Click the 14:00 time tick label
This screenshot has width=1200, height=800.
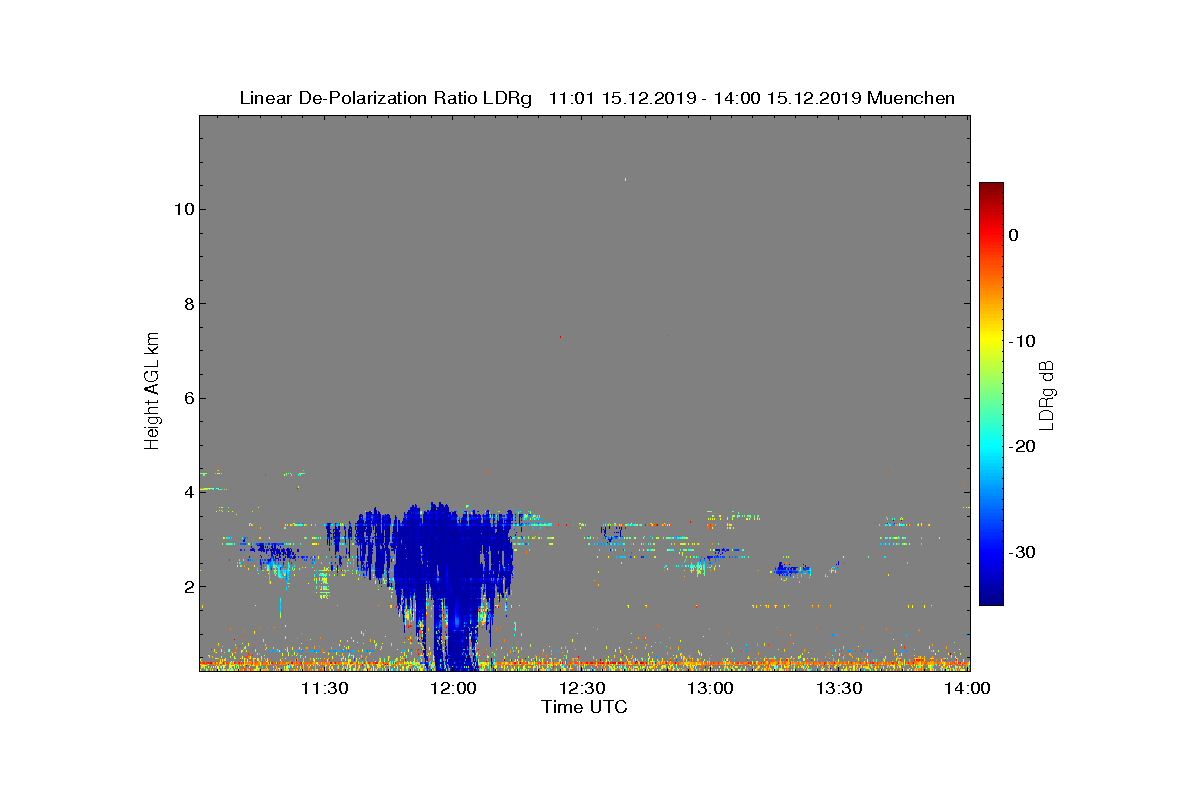[967, 689]
